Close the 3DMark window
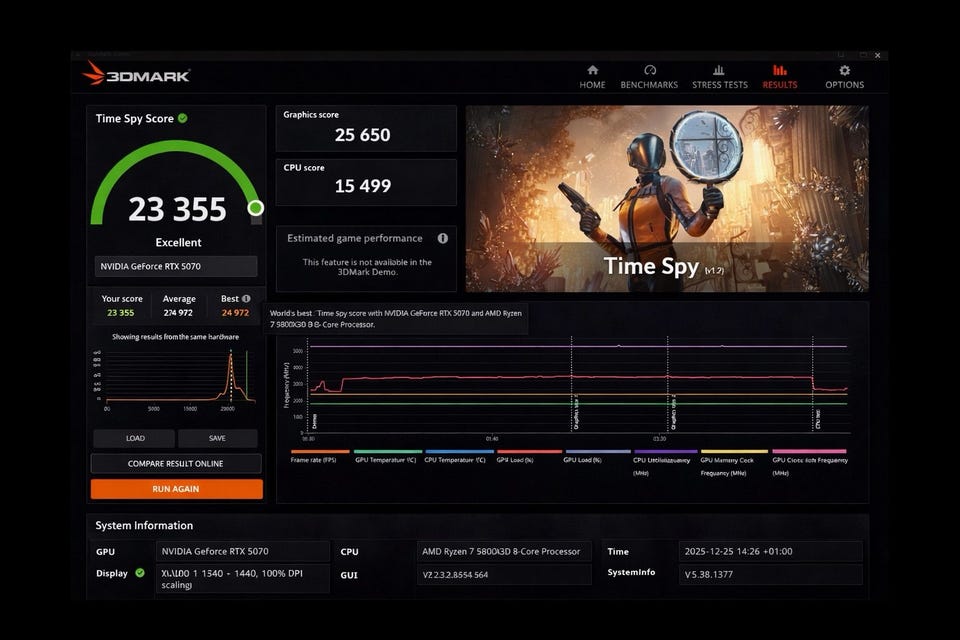The image size is (960, 640). click(x=877, y=56)
